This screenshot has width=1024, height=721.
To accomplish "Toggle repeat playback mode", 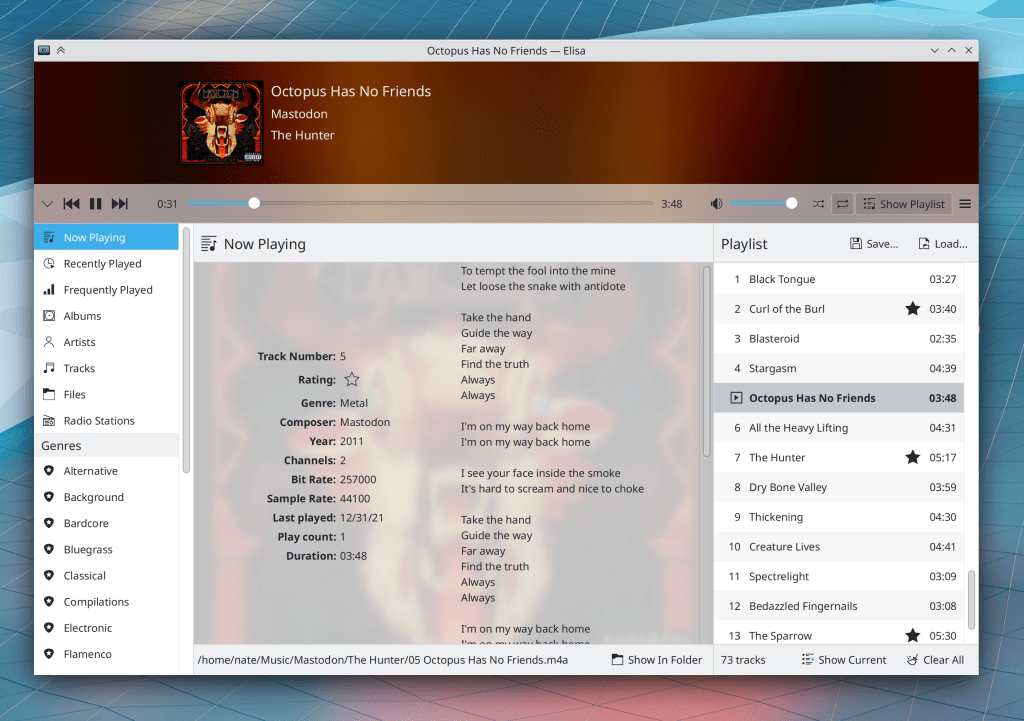I will point(842,204).
